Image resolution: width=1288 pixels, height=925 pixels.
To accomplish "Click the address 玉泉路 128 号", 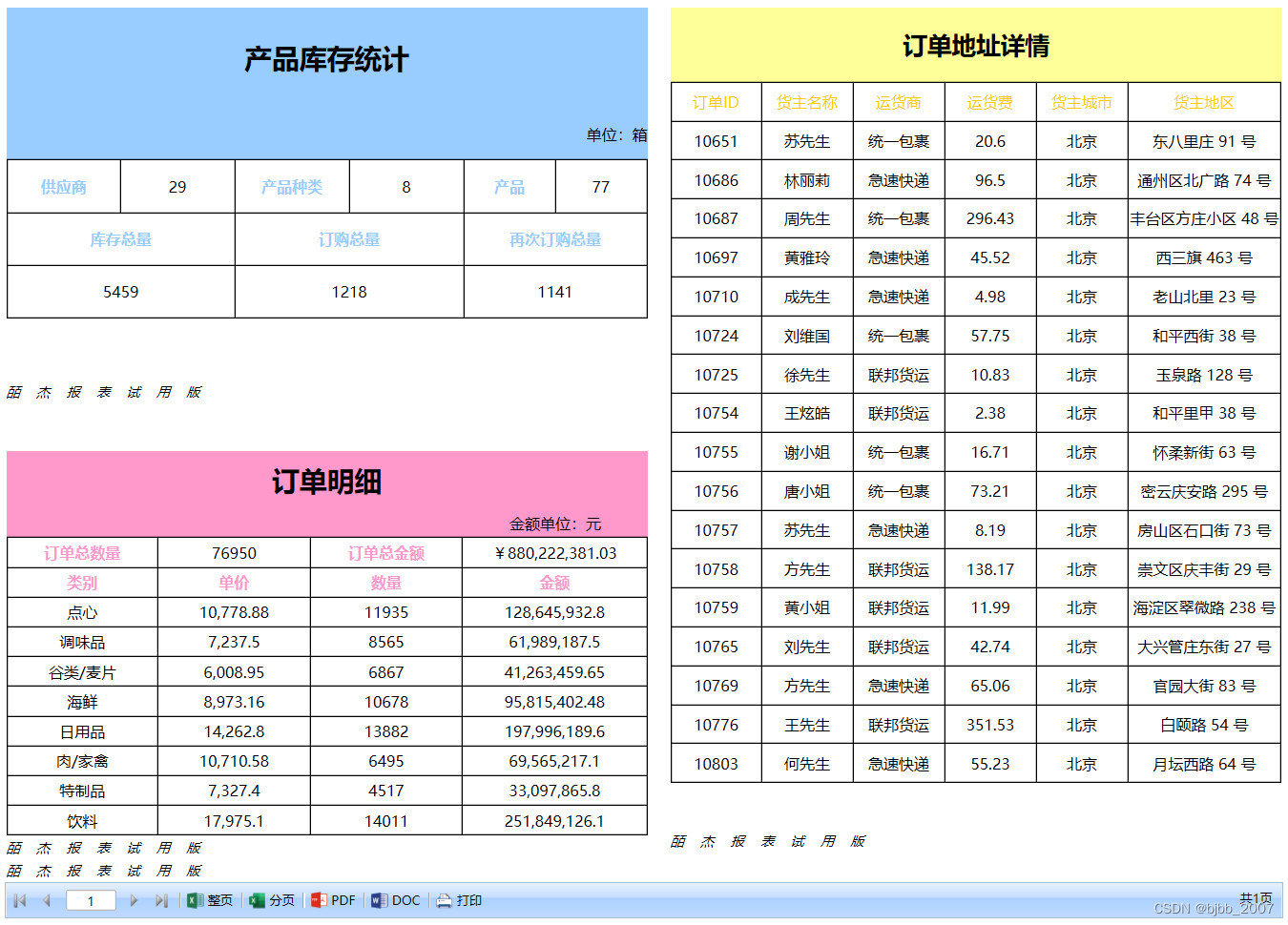I will 1204,375.
